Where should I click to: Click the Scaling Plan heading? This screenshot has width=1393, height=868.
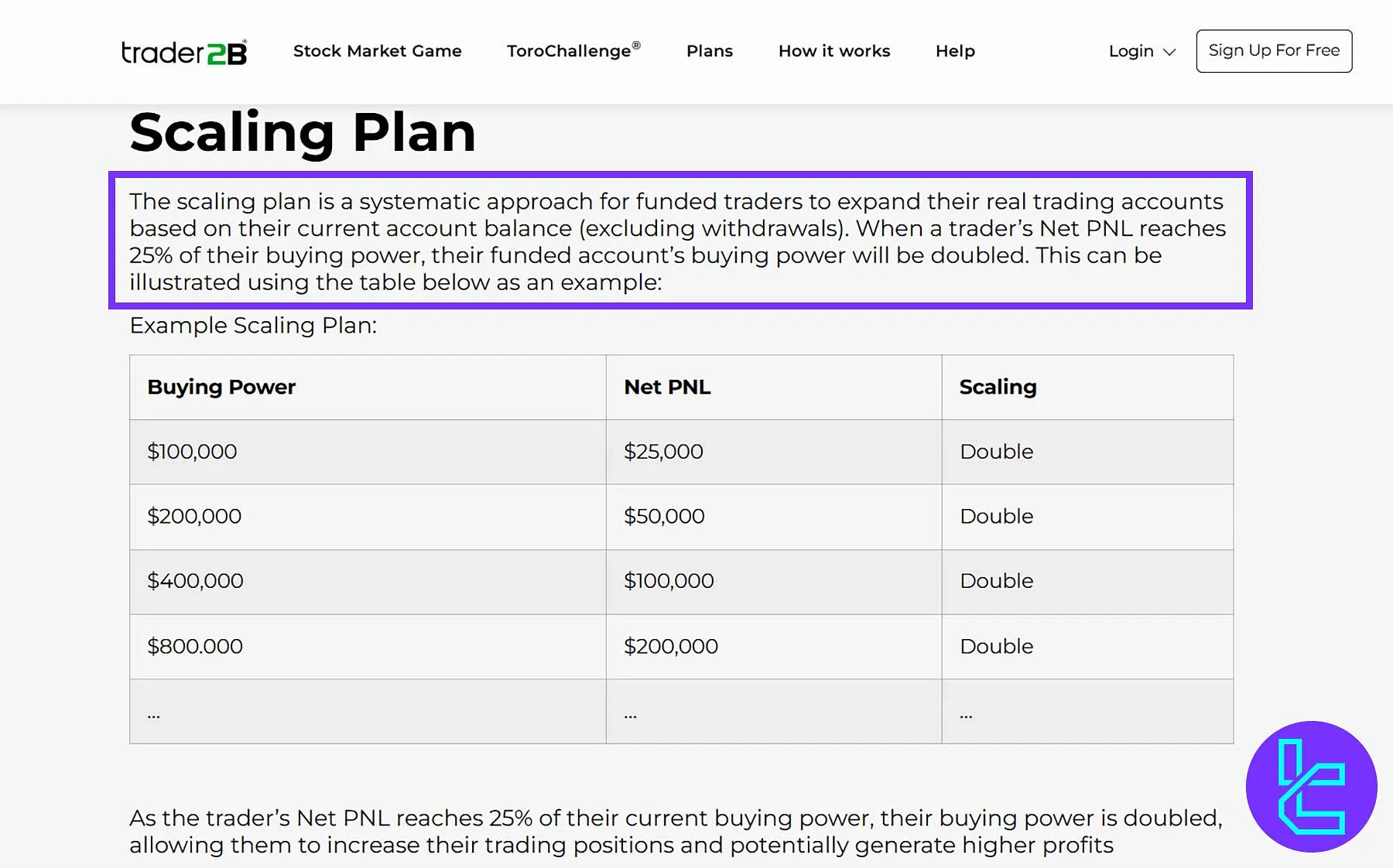pyautogui.click(x=303, y=132)
